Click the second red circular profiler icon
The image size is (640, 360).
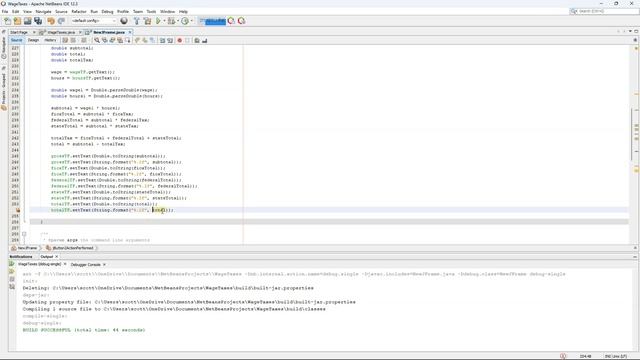(x=242, y=21)
